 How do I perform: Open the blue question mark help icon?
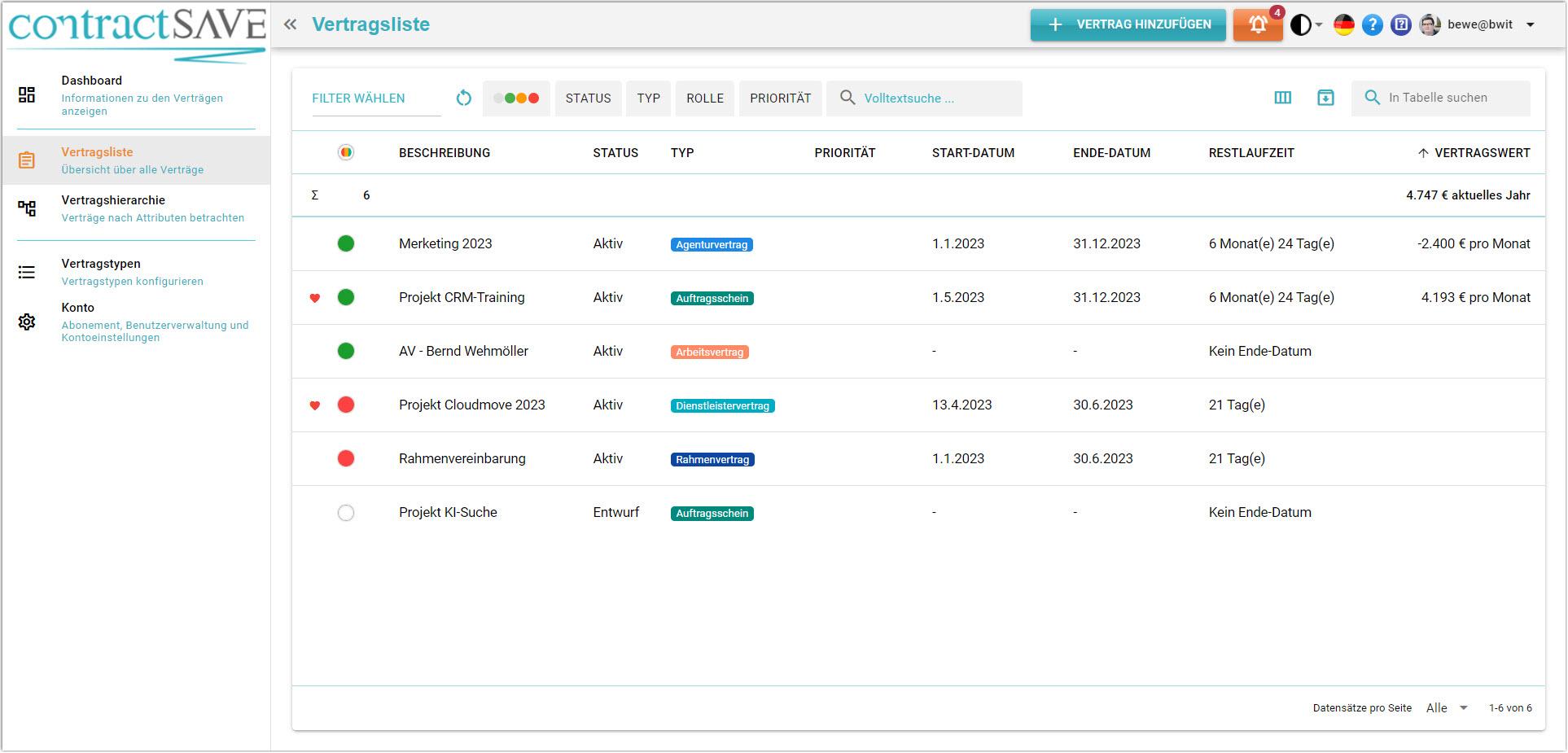pos(1373,25)
